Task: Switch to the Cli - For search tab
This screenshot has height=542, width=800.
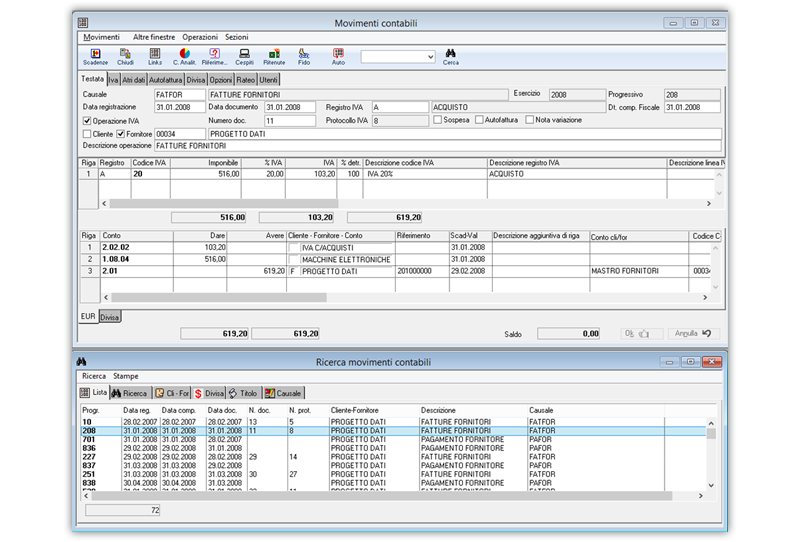Action: (x=172, y=393)
